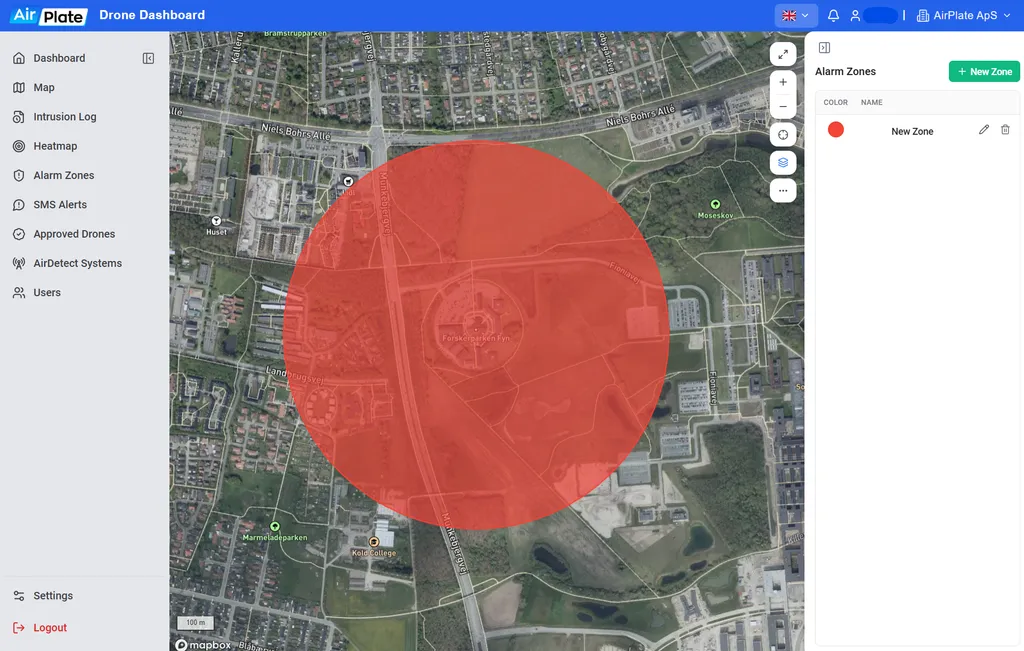Click Alarm Zones panel heading
1024x651 pixels.
(845, 71)
